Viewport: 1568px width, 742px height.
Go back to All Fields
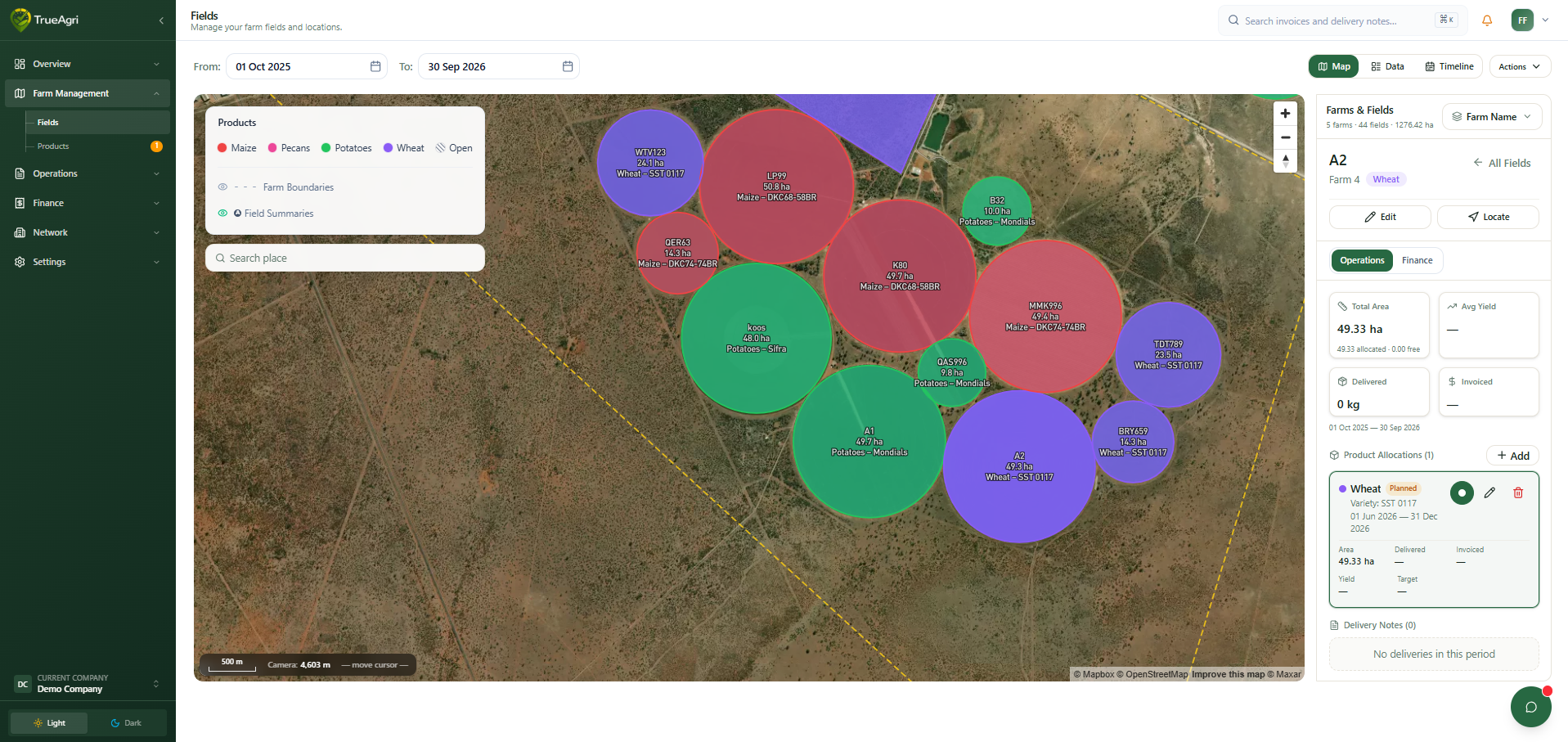click(1502, 163)
